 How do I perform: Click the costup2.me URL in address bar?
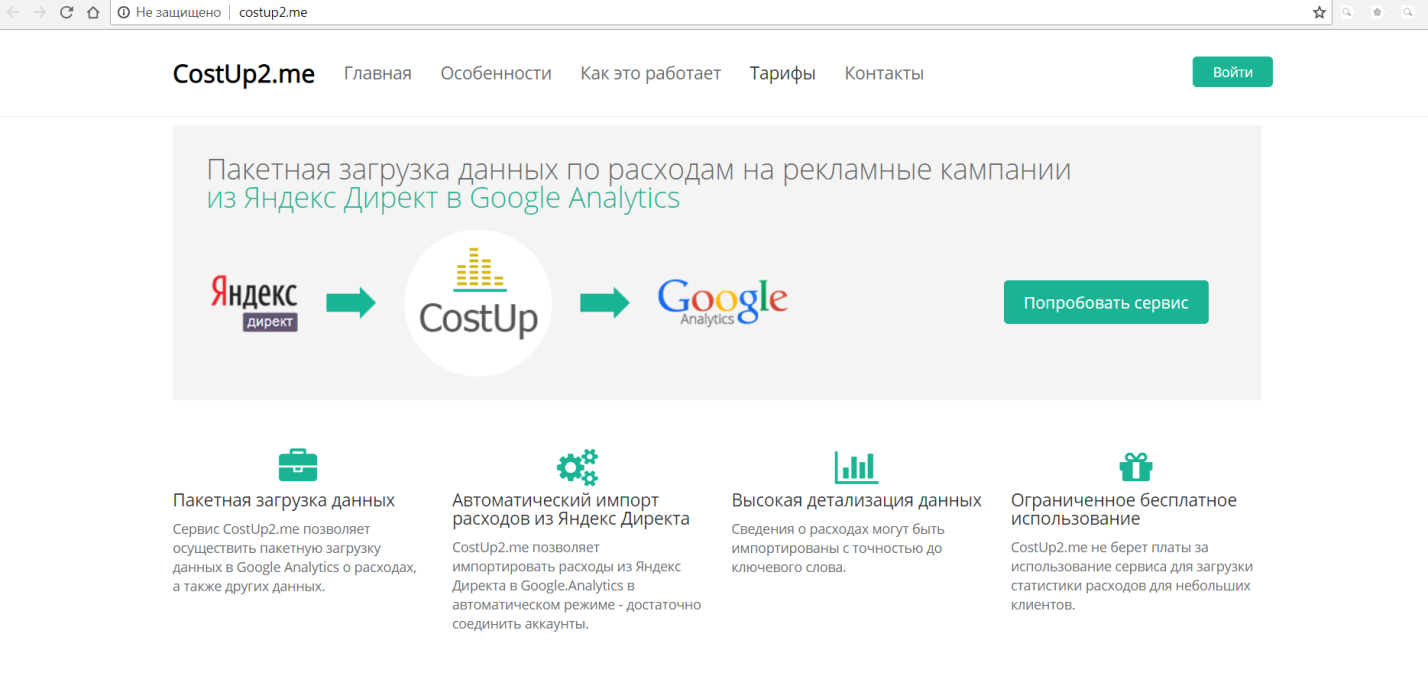tap(273, 13)
